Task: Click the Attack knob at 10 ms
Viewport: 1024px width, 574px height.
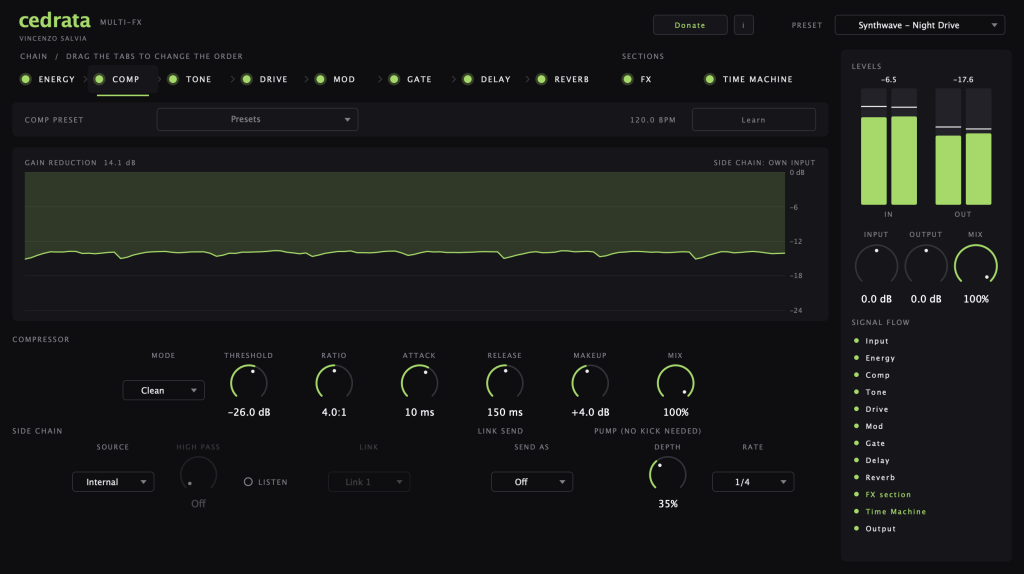Action: 419,383
